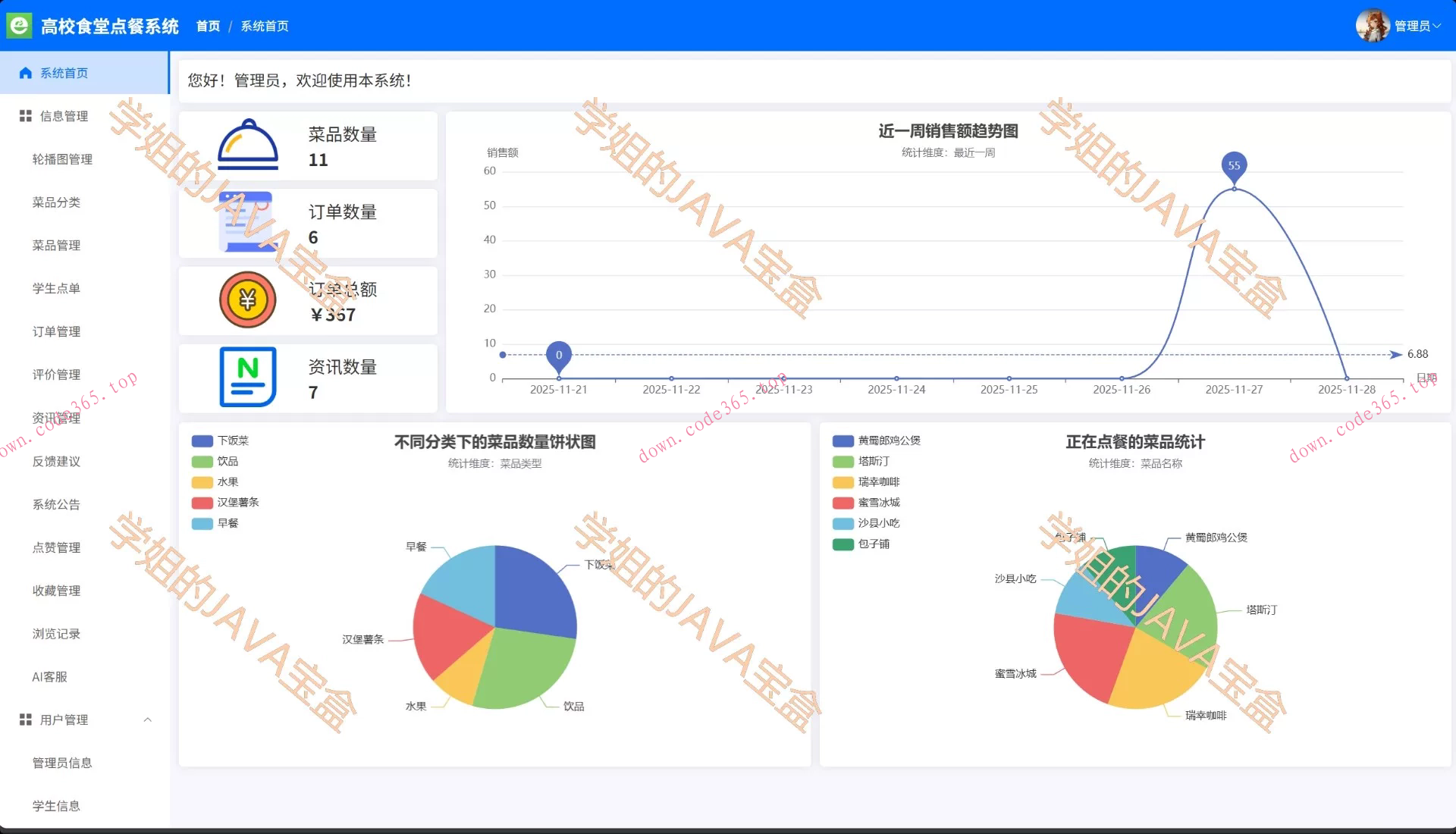Click the yellow 瑞幸咖啡 legend swatch
The width and height of the screenshot is (1456, 834).
point(843,482)
